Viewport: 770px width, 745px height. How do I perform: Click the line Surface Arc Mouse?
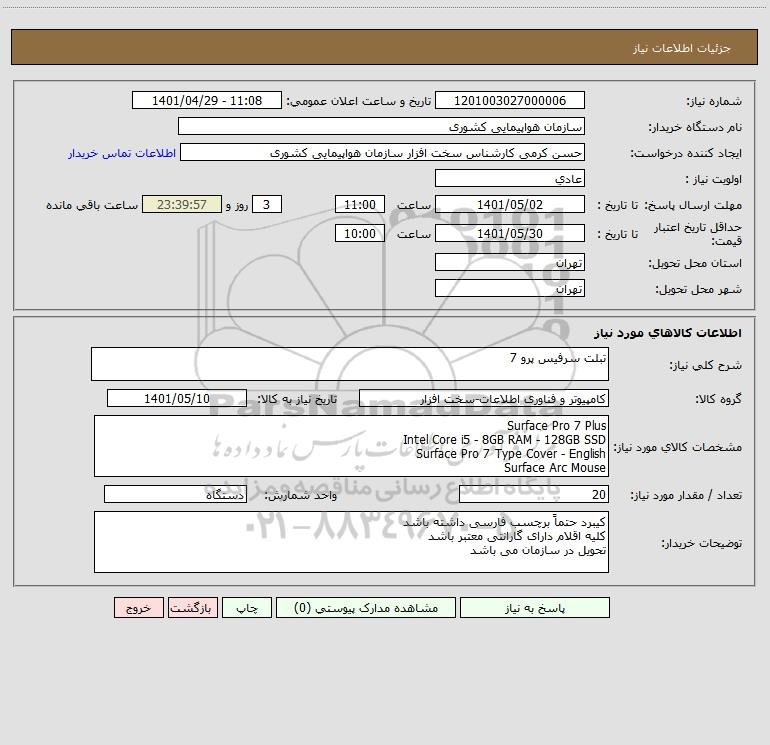tap(555, 468)
